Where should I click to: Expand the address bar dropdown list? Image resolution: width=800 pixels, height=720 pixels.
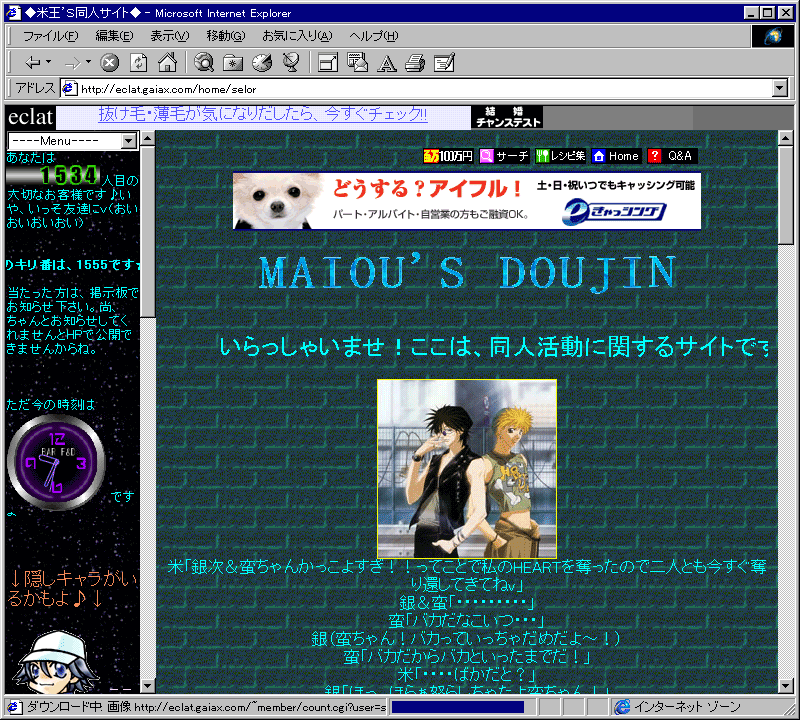779,89
